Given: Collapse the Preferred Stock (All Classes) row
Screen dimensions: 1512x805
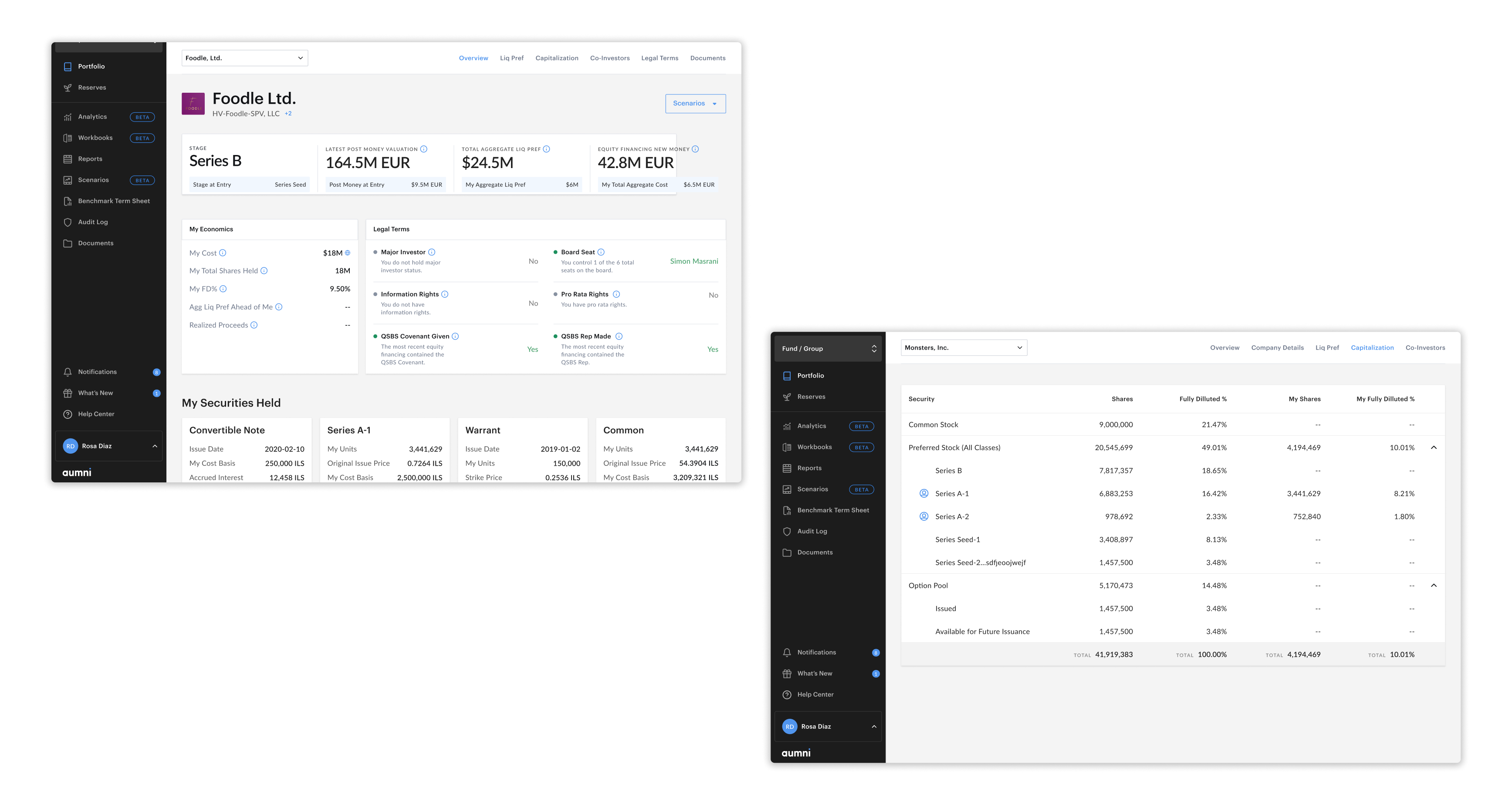Looking at the screenshot, I should pos(1433,448).
